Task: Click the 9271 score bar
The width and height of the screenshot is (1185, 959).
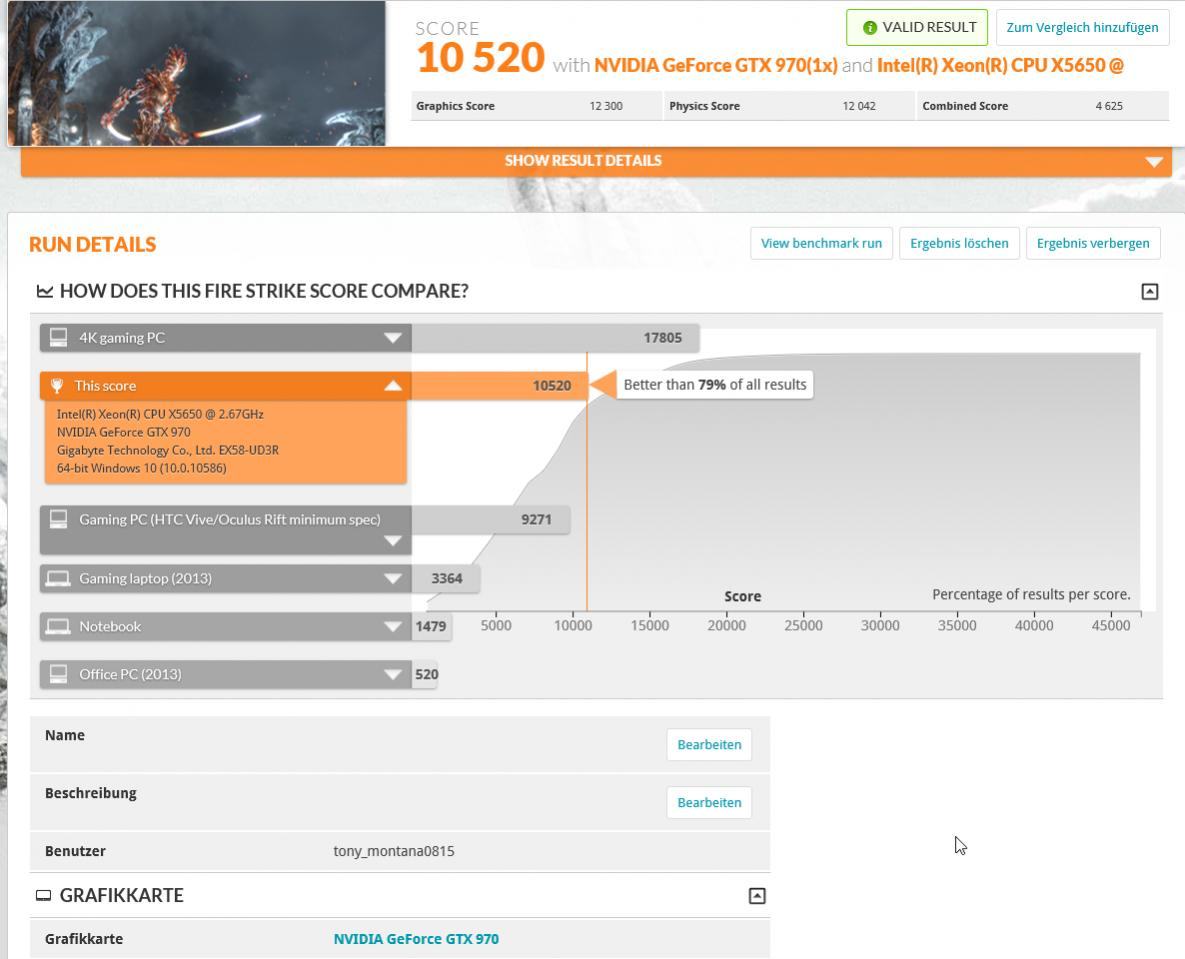Action: (490, 519)
